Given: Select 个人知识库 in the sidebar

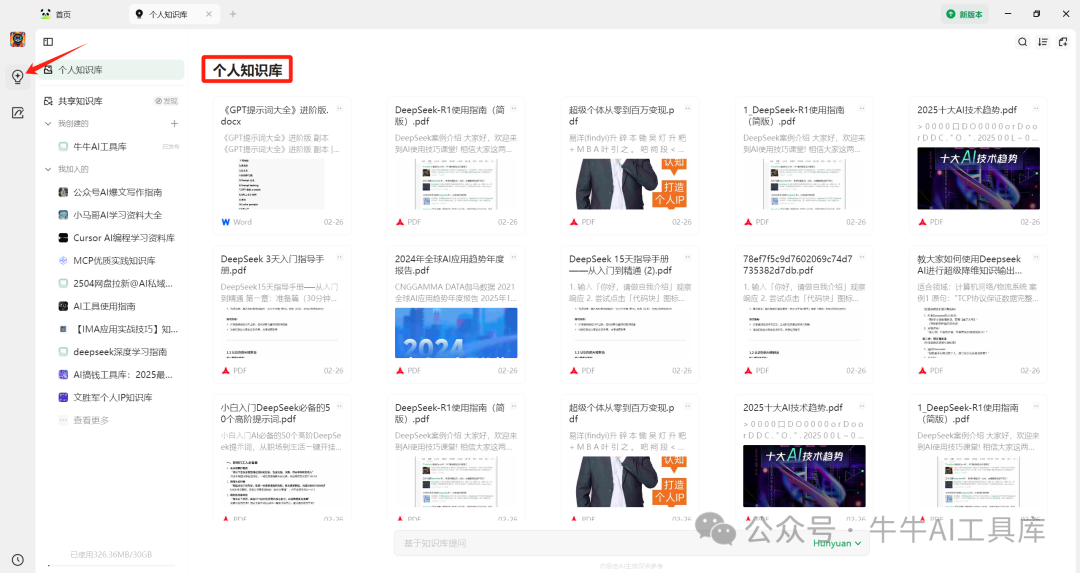Looking at the screenshot, I should tap(112, 70).
